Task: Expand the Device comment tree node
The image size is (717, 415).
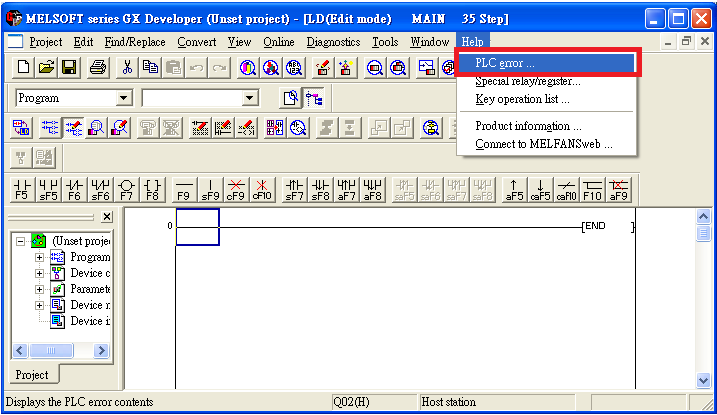Action: 39,273
